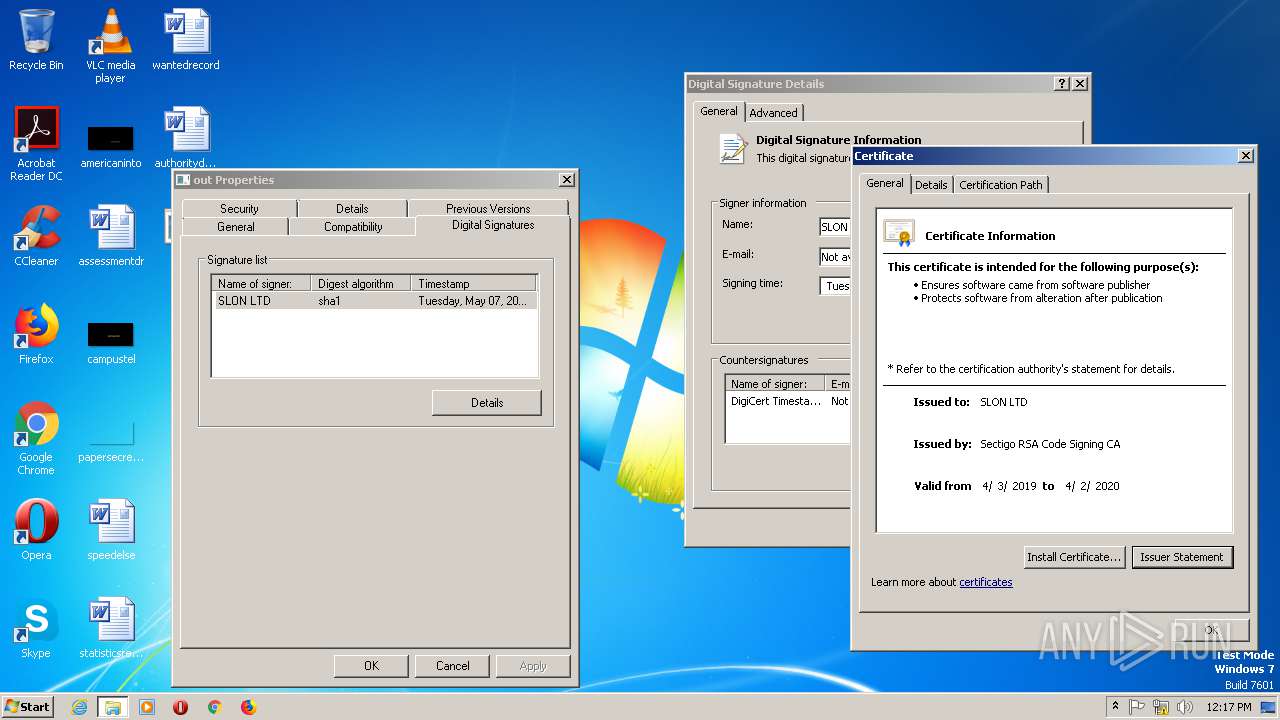Open Certification Path tab
The image size is (1280, 720).
[x=1001, y=185]
